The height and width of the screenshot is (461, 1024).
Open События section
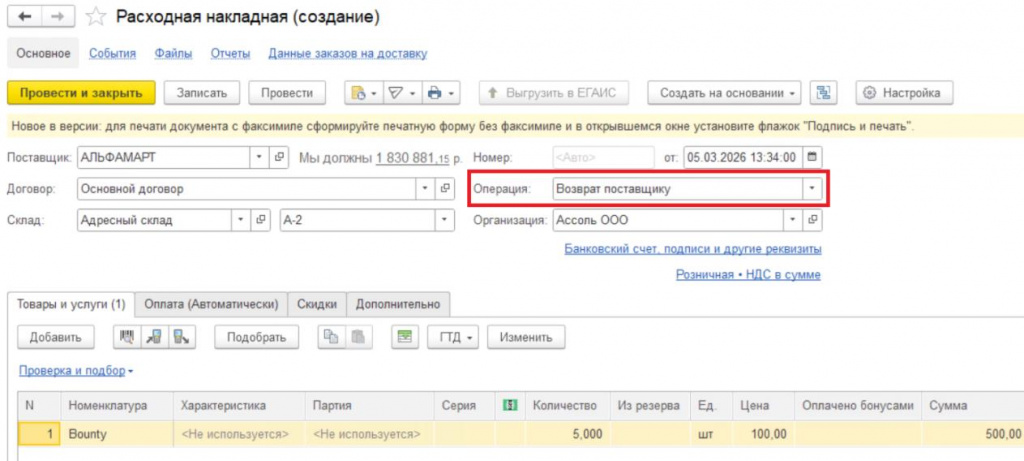[112, 54]
